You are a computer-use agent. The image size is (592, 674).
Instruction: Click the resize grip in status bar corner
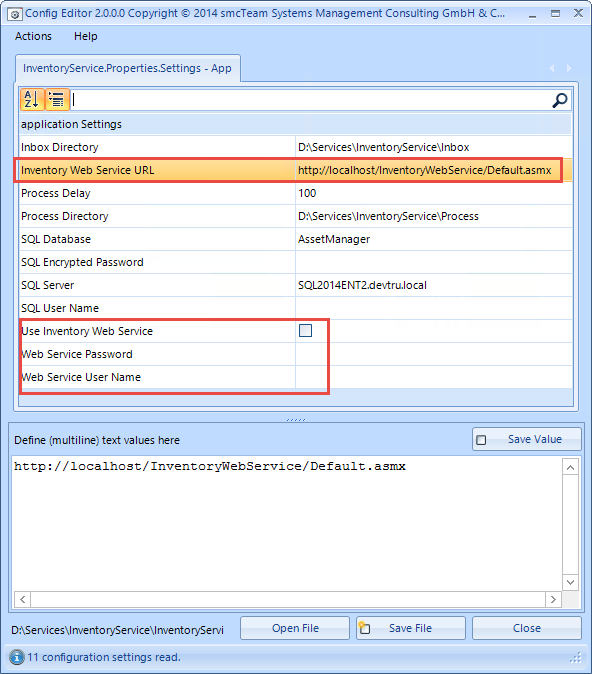coord(576,658)
